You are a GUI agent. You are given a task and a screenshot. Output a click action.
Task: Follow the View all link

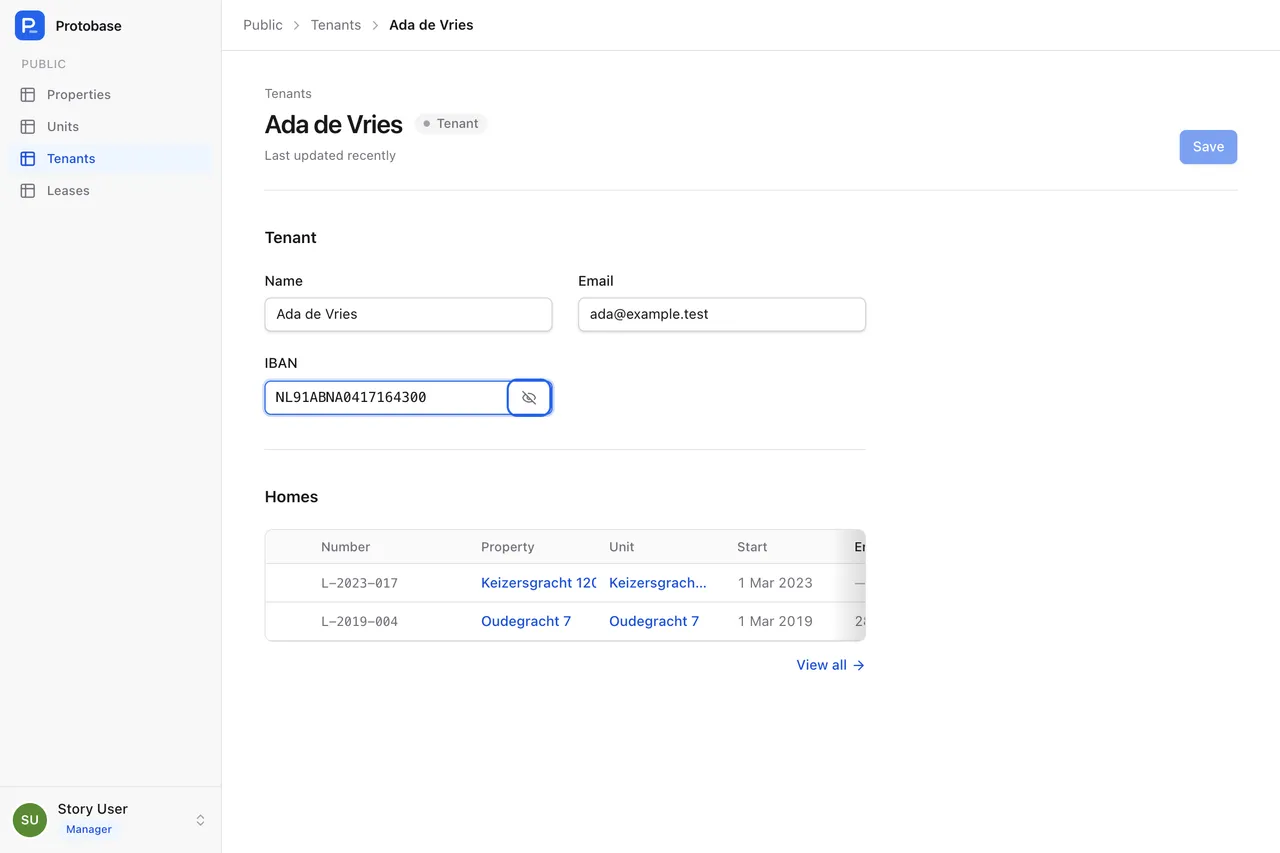click(830, 665)
